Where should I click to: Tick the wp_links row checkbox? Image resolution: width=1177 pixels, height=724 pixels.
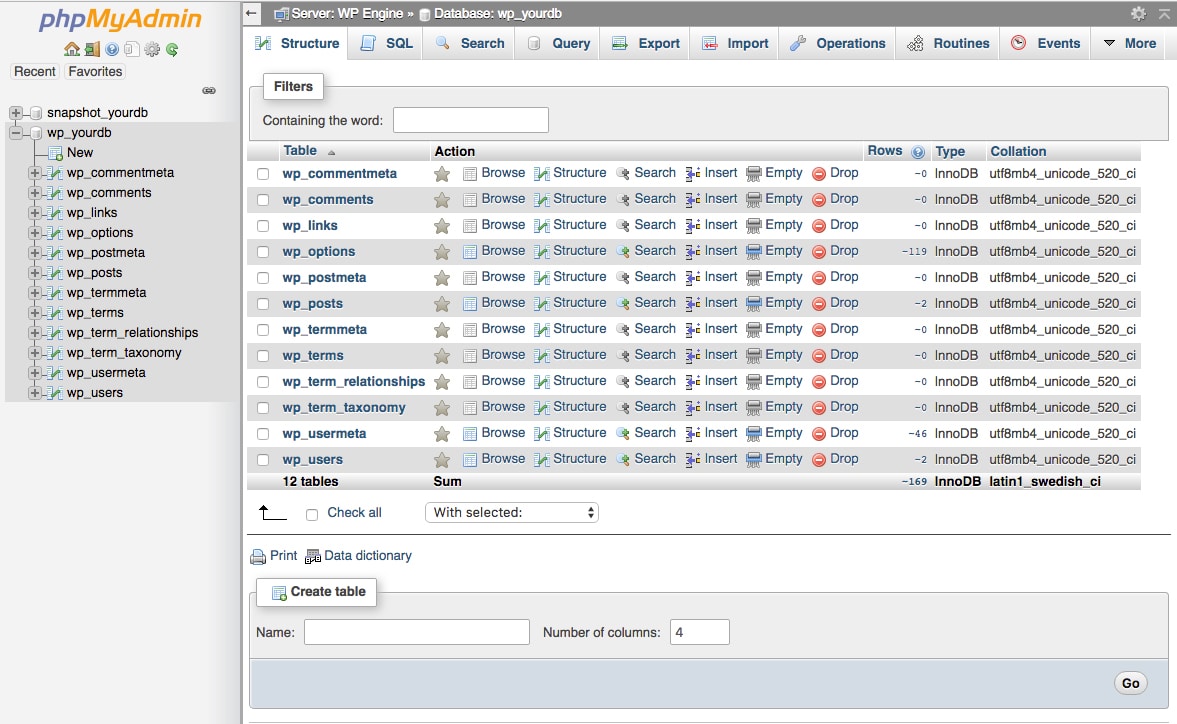click(263, 226)
